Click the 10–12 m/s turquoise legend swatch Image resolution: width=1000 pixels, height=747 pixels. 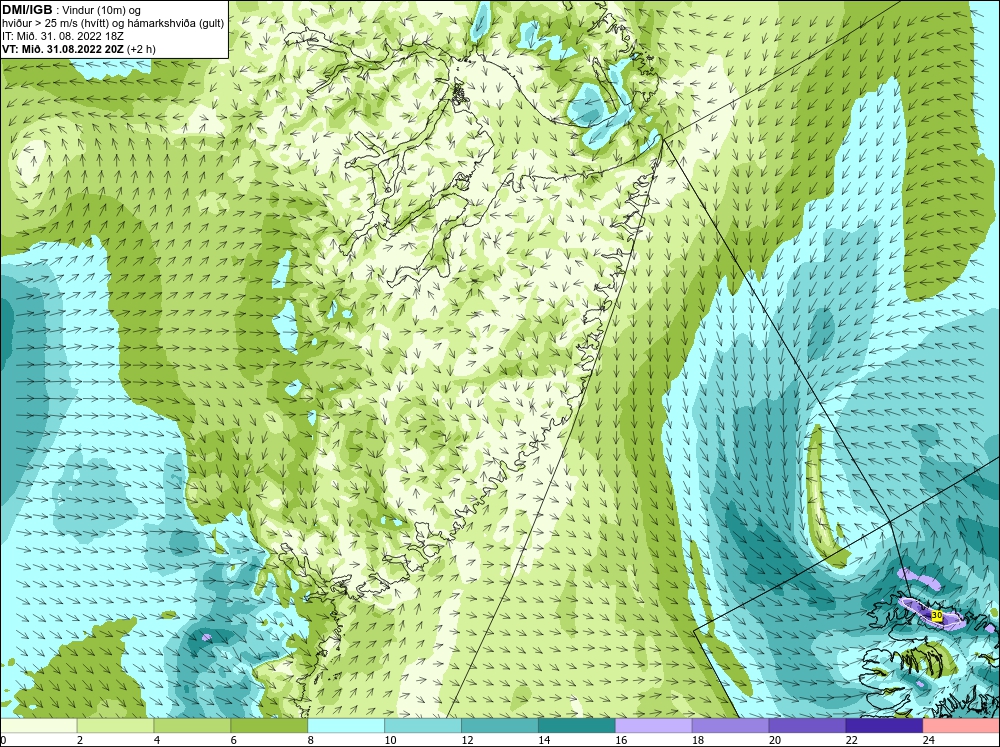click(x=423, y=726)
